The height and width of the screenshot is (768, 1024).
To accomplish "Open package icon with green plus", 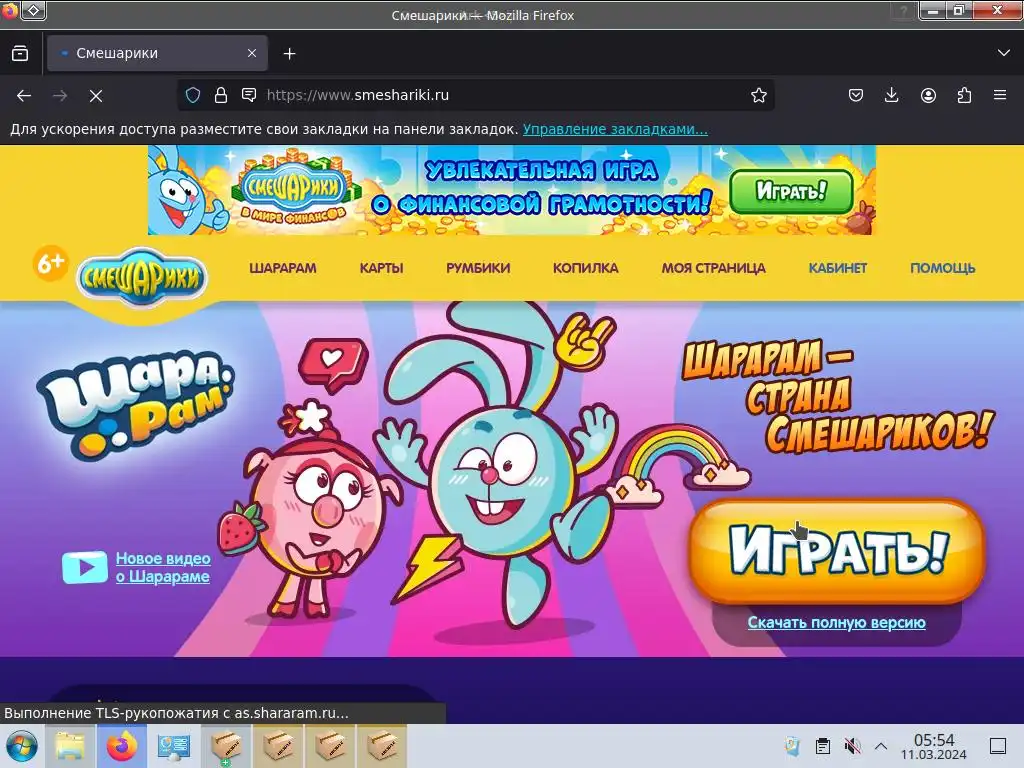I will [226, 746].
